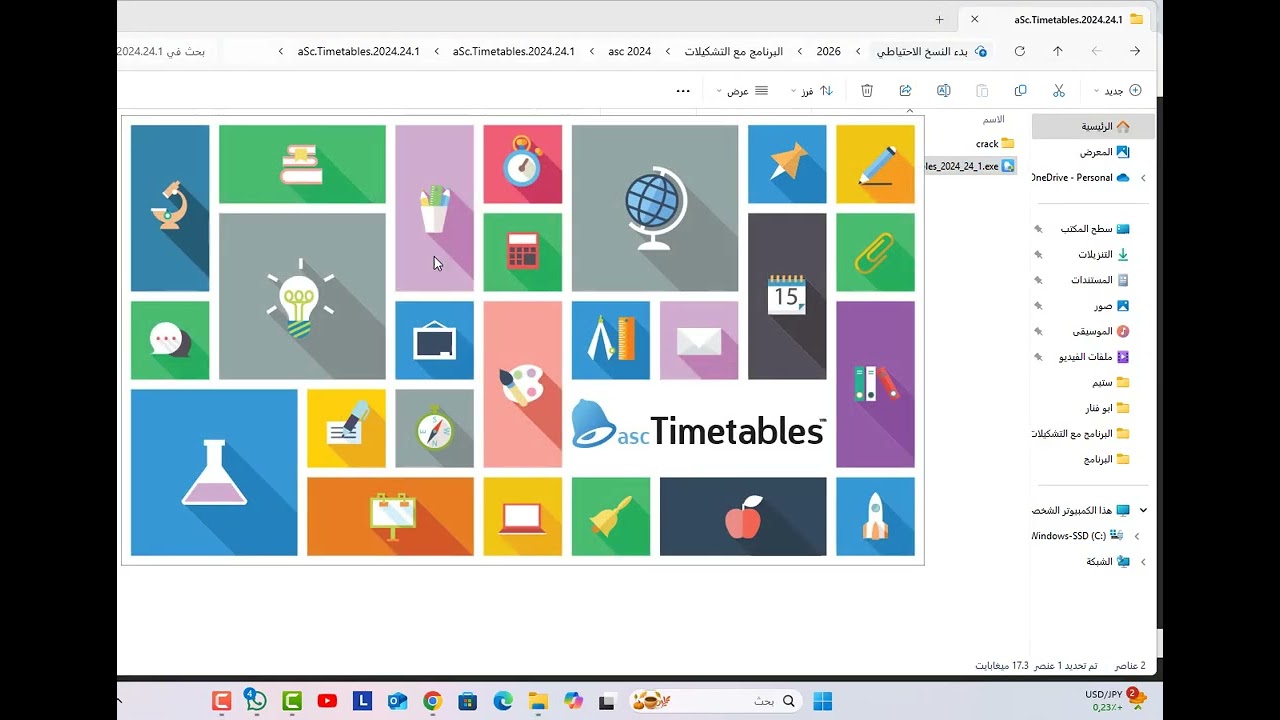Click the Windows Start button
Image resolution: width=1280 pixels, height=720 pixels.
click(823, 701)
